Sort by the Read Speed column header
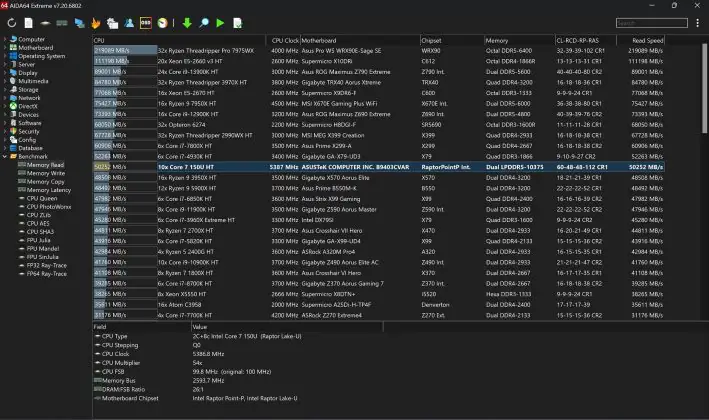Screen dimensions: 709x420 tap(640, 40)
